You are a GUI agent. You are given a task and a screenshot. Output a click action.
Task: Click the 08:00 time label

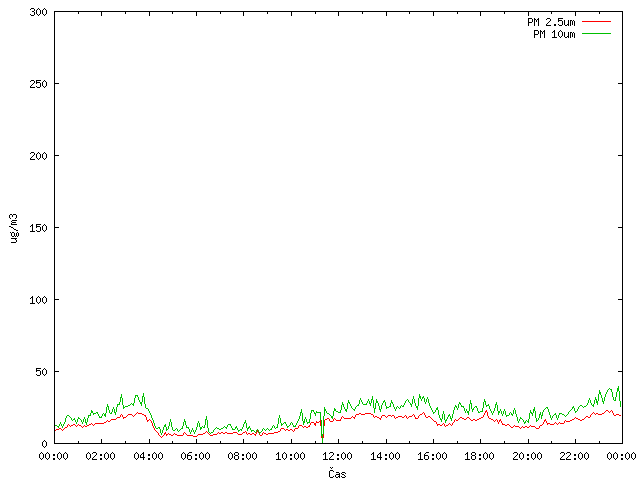coord(242,456)
